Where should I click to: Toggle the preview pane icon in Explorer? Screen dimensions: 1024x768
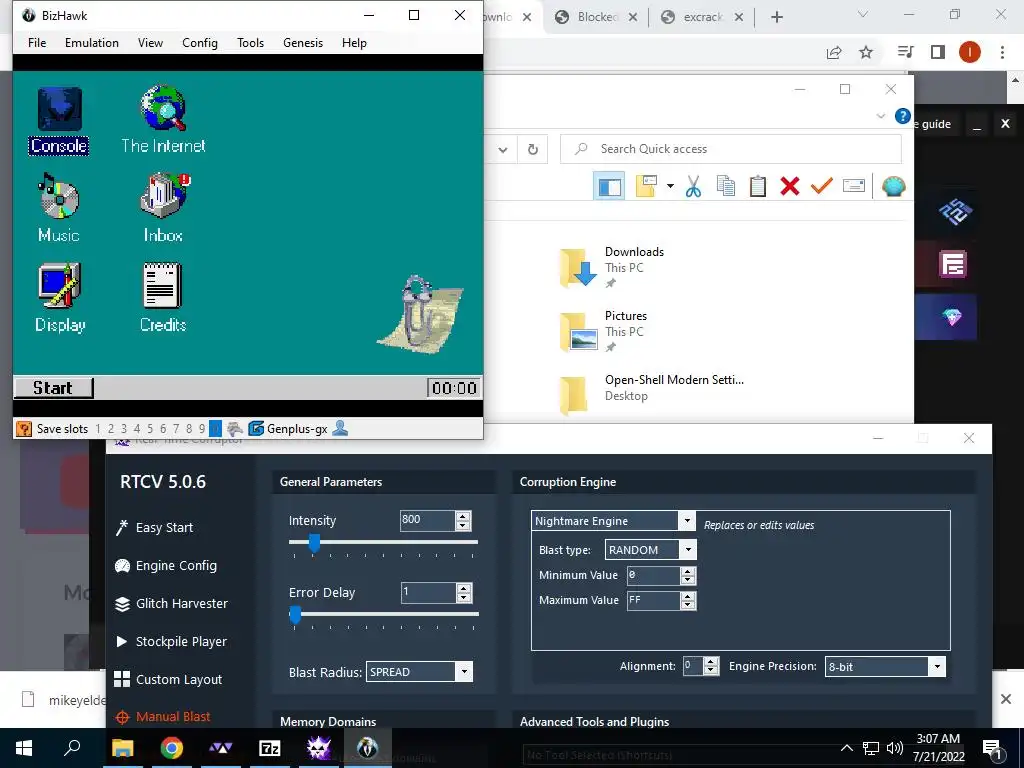coord(609,187)
